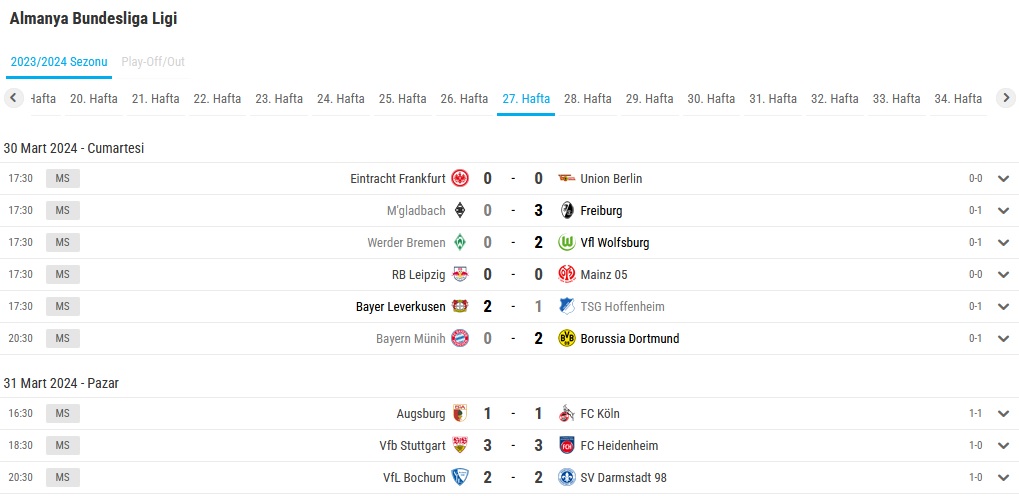Show earlier weeks with the left arrow
Screen dimensions: 1019x496
tap(14, 98)
